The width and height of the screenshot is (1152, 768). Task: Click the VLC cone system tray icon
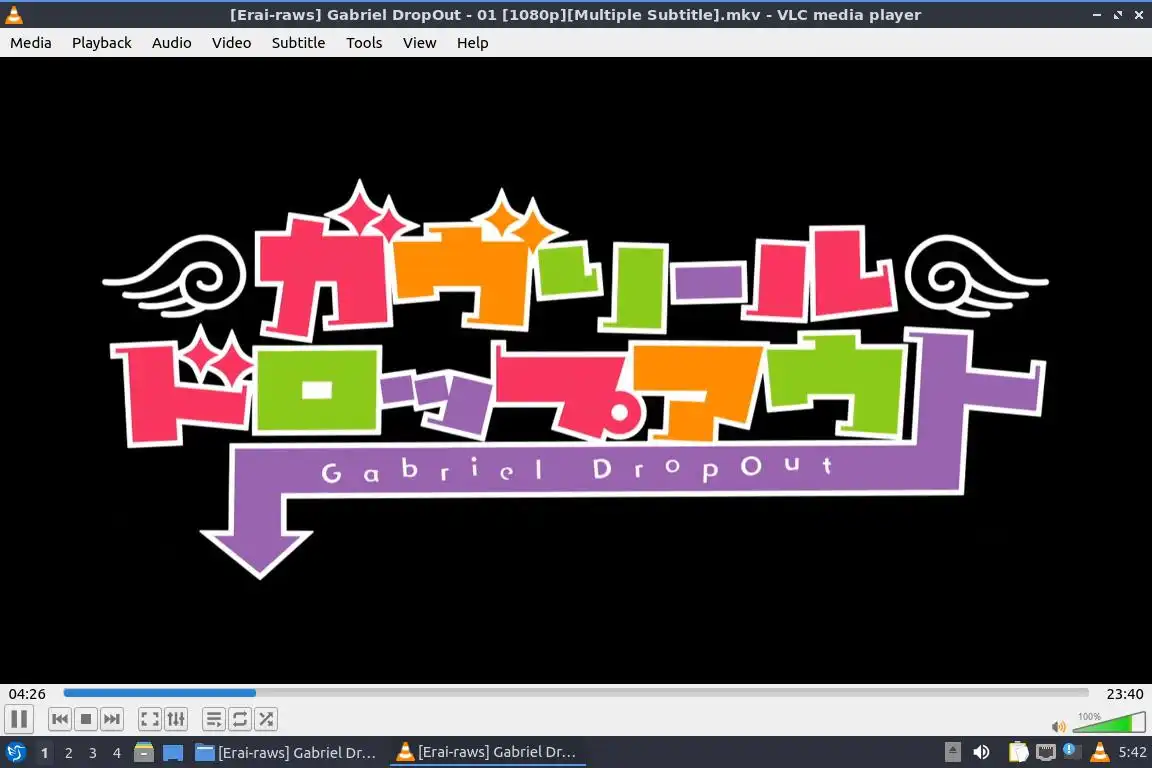click(1099, 752)
